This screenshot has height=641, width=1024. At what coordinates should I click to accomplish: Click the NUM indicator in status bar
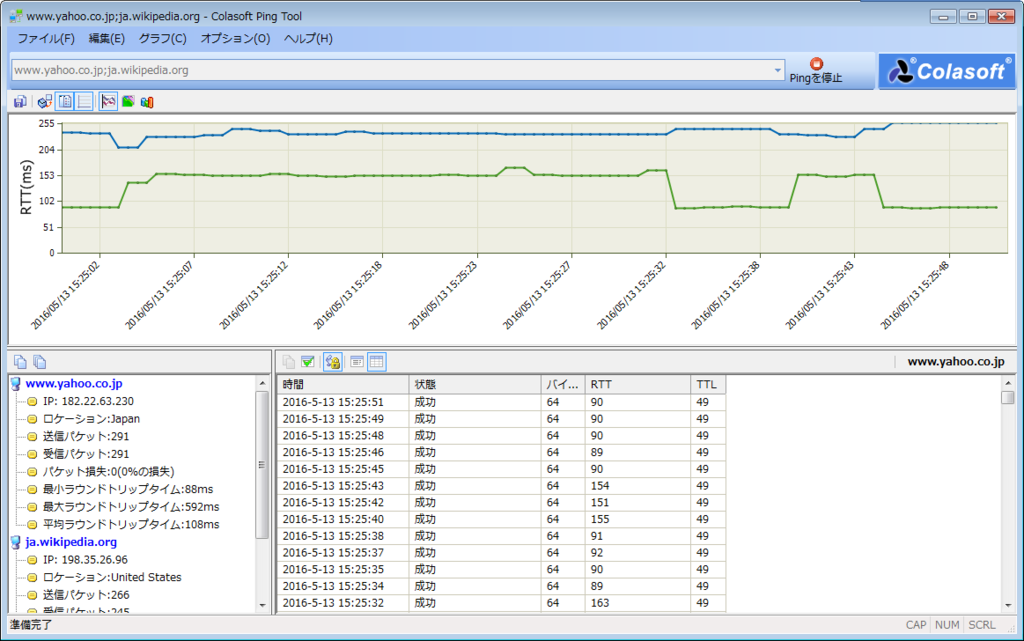[x=947, y=625]
